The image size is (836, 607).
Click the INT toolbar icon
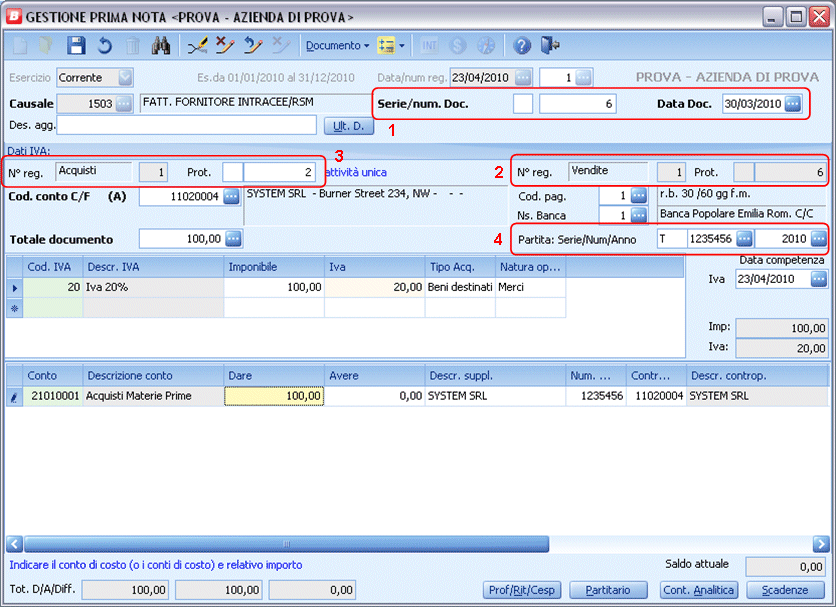429,46
